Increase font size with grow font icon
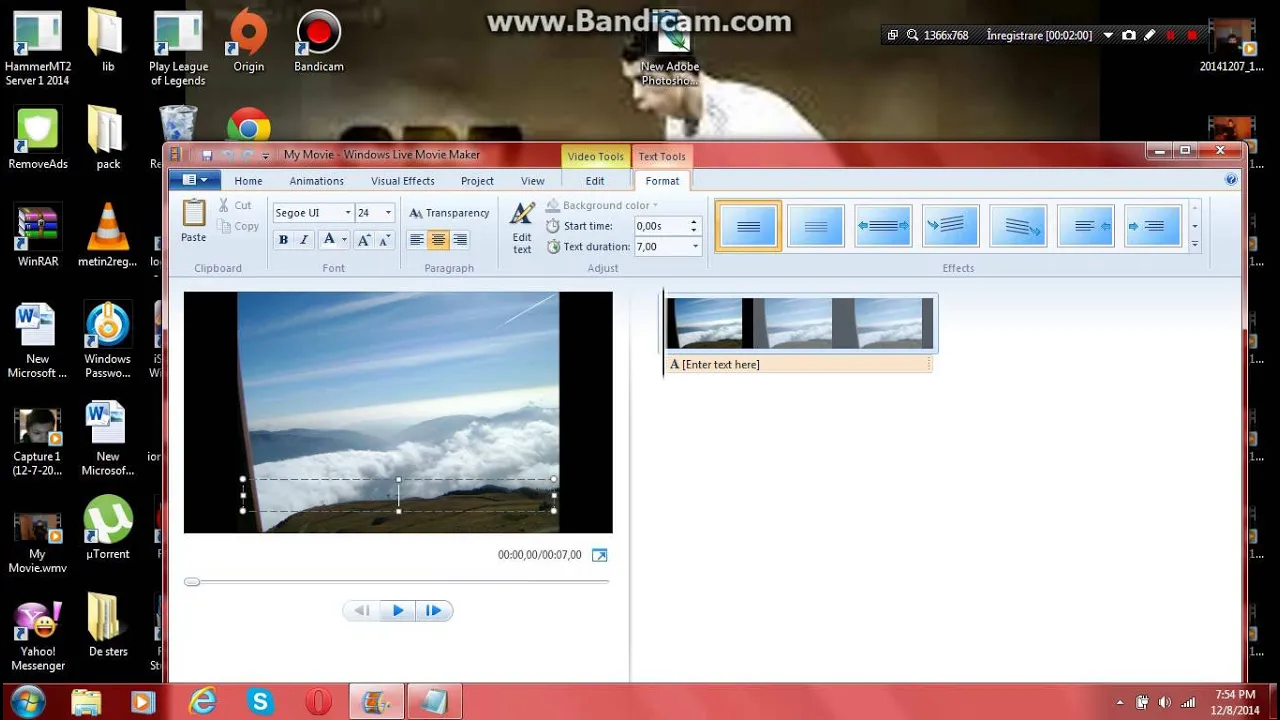This screenshot has width=1280, height=720. 364,240
